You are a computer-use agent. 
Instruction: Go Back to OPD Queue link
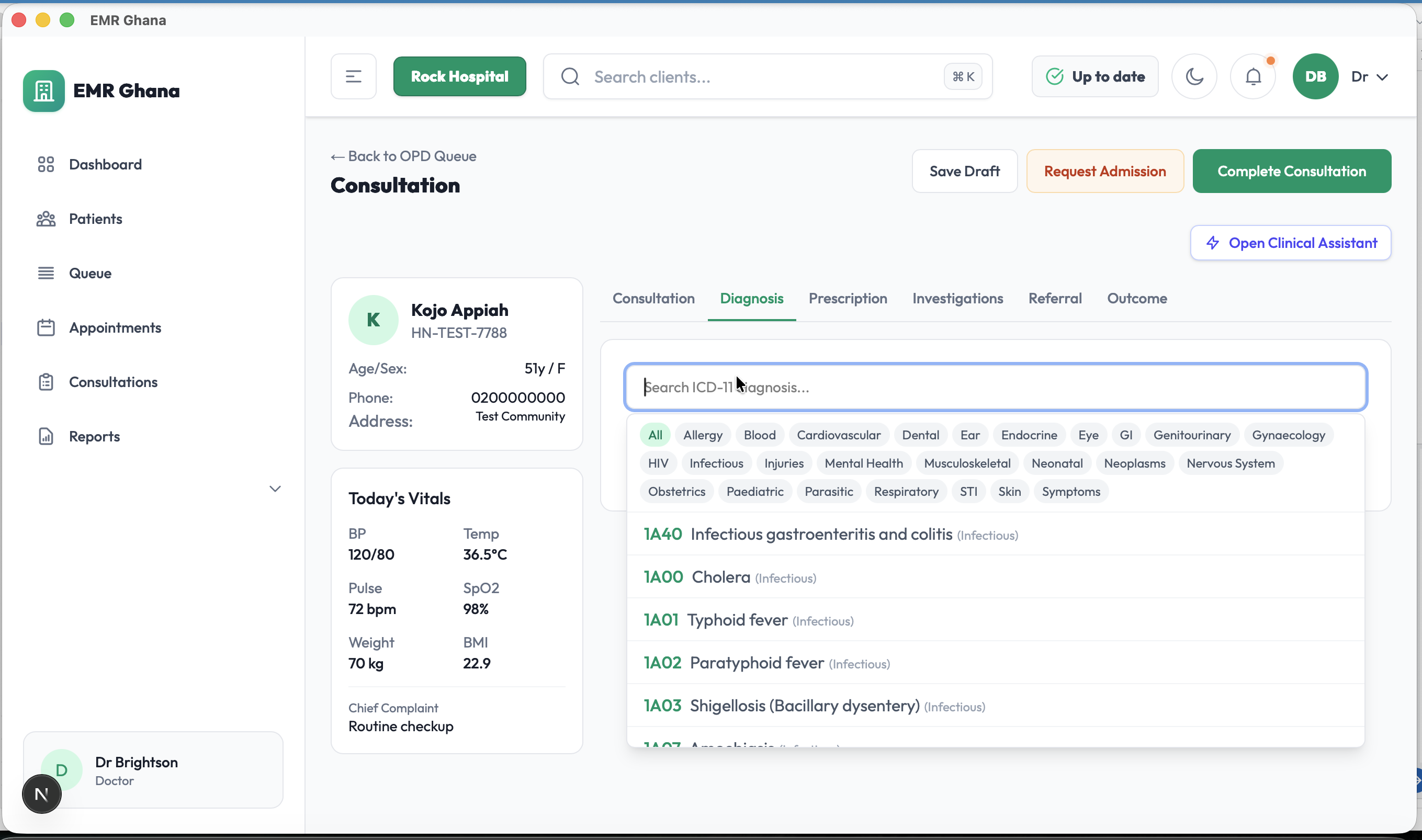pyautogui.click(x=403, y=156)
